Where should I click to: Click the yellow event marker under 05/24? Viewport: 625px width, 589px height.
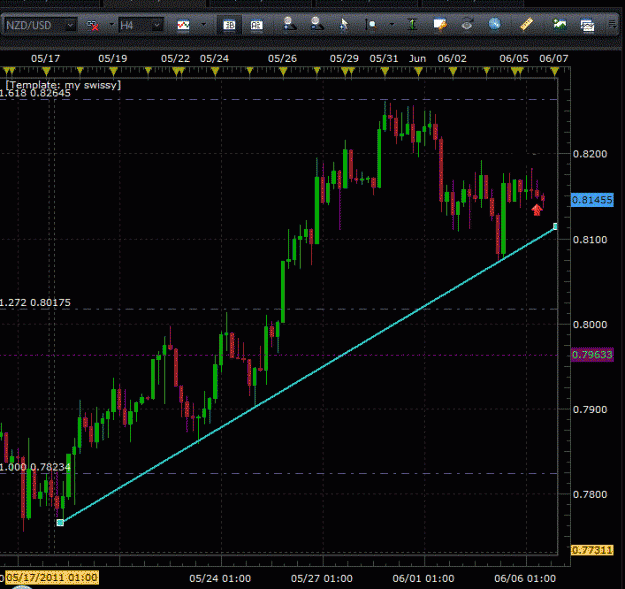point(215,72)
